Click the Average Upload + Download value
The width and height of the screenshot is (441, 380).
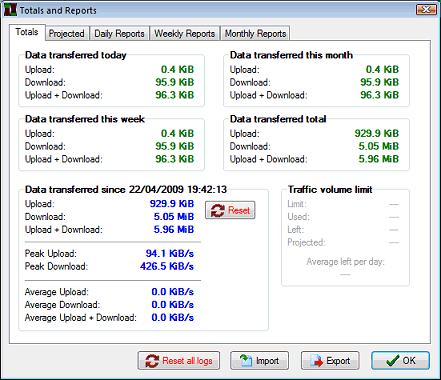point(173,318)
